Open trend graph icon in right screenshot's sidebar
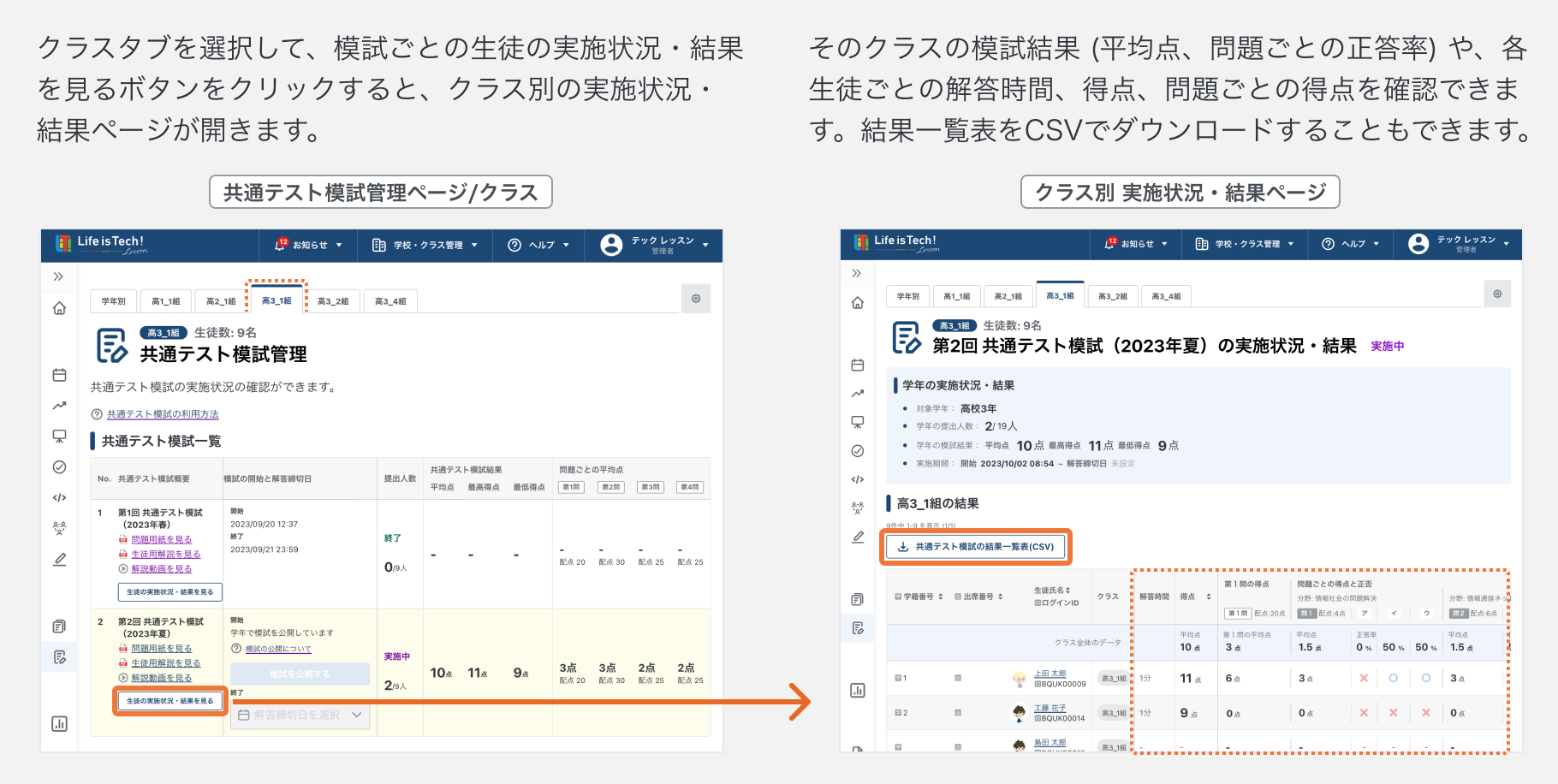1558x784 pixels. (x=858, y=394)
